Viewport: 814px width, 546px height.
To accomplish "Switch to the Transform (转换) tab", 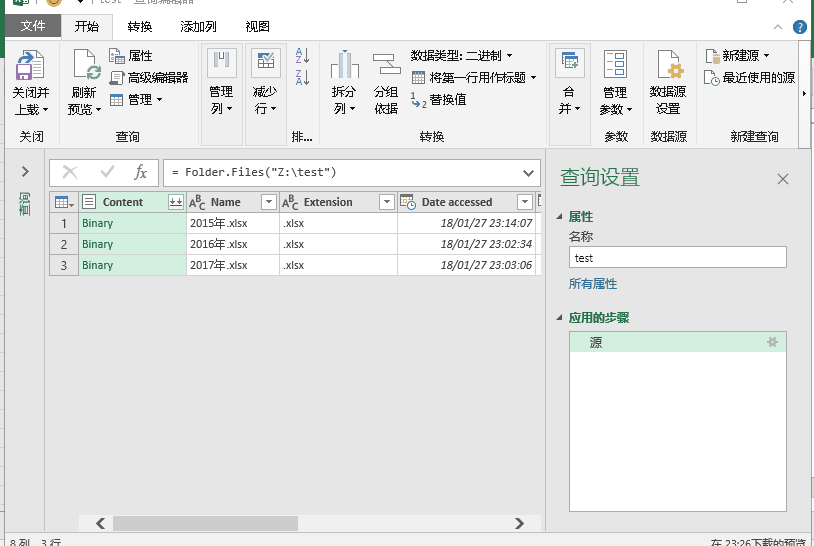I will click(140, 26).
